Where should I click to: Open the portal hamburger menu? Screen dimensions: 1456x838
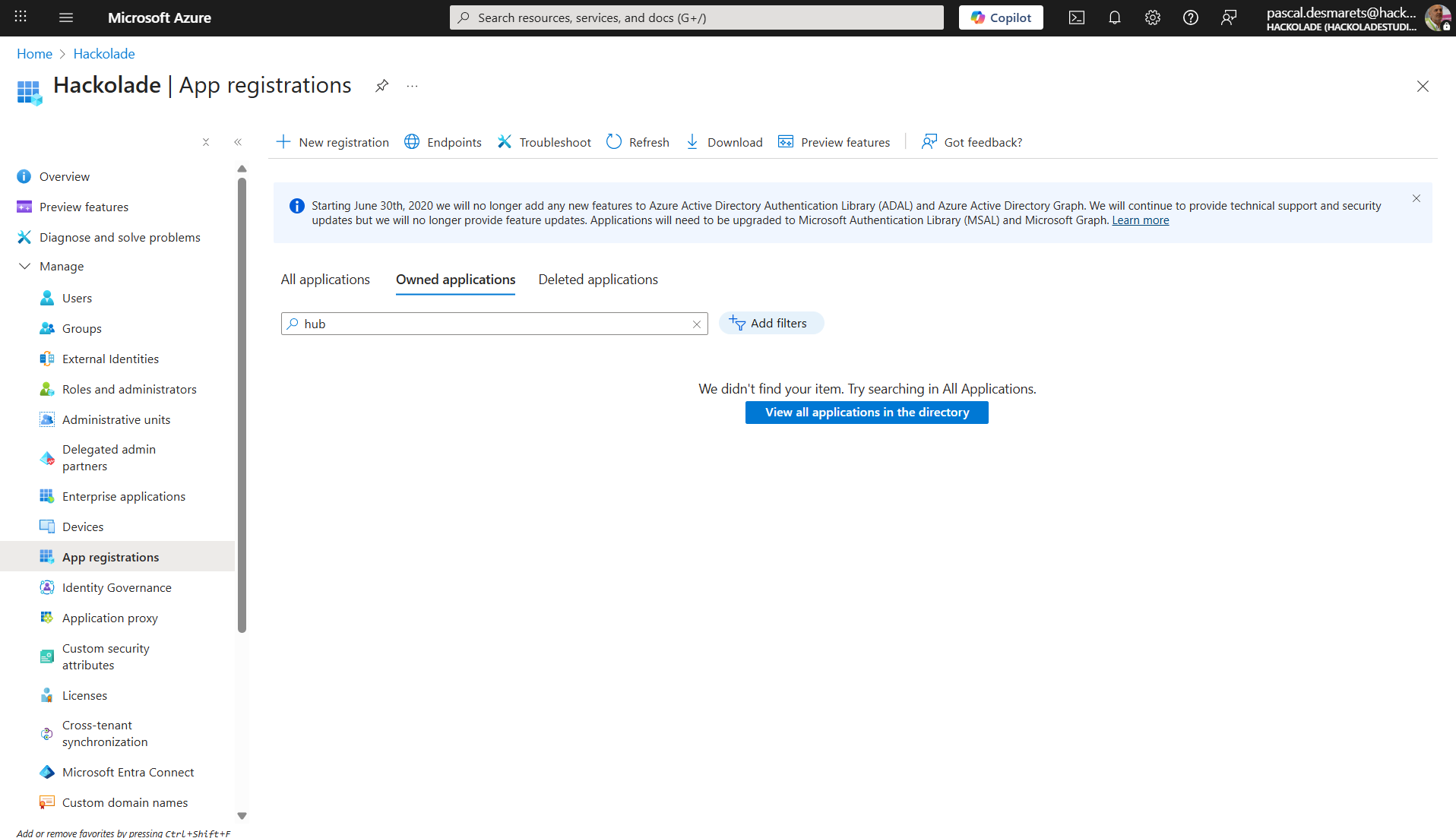65,17
